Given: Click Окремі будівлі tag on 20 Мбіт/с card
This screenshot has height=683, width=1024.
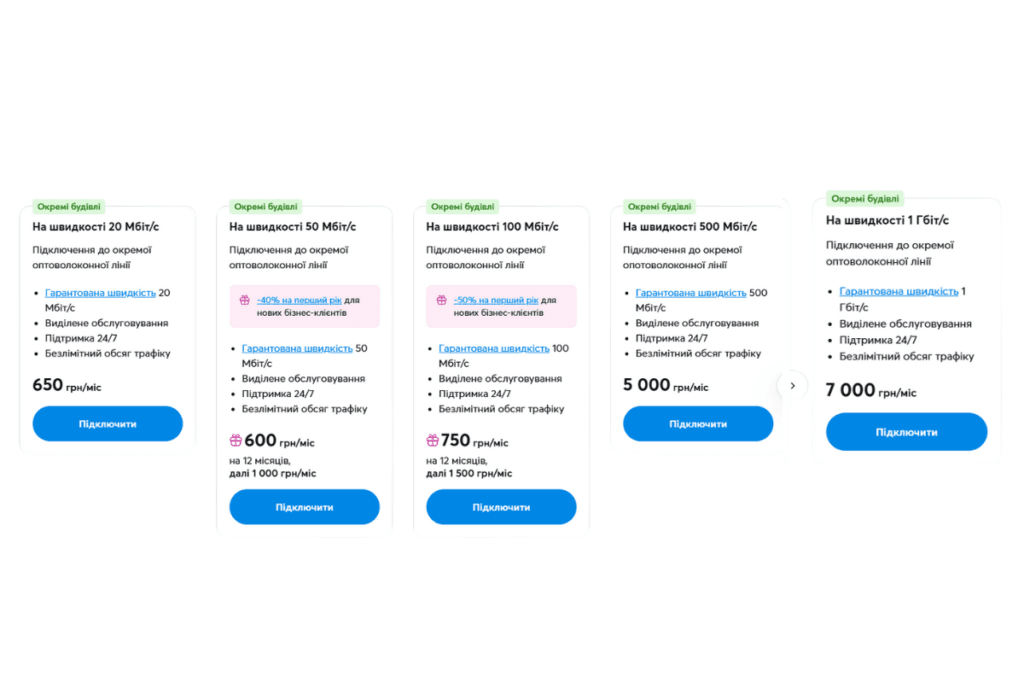Looking at the screenshot, I should [69, 206].
